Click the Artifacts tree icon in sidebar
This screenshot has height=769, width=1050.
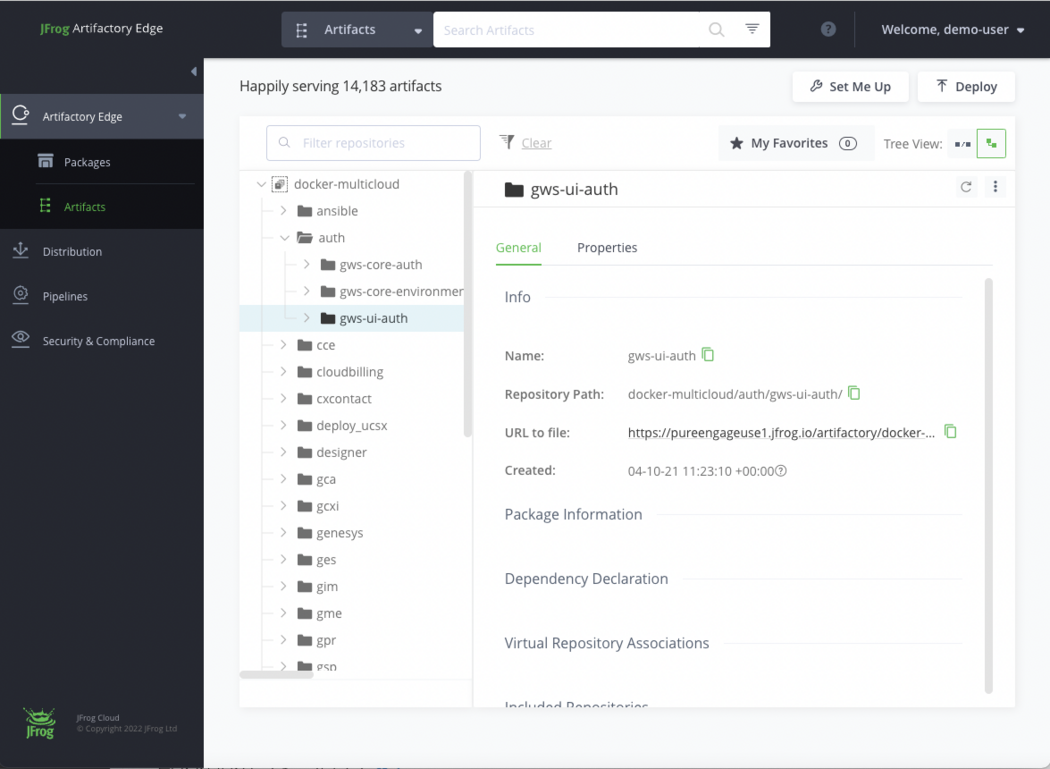(46, 206)
